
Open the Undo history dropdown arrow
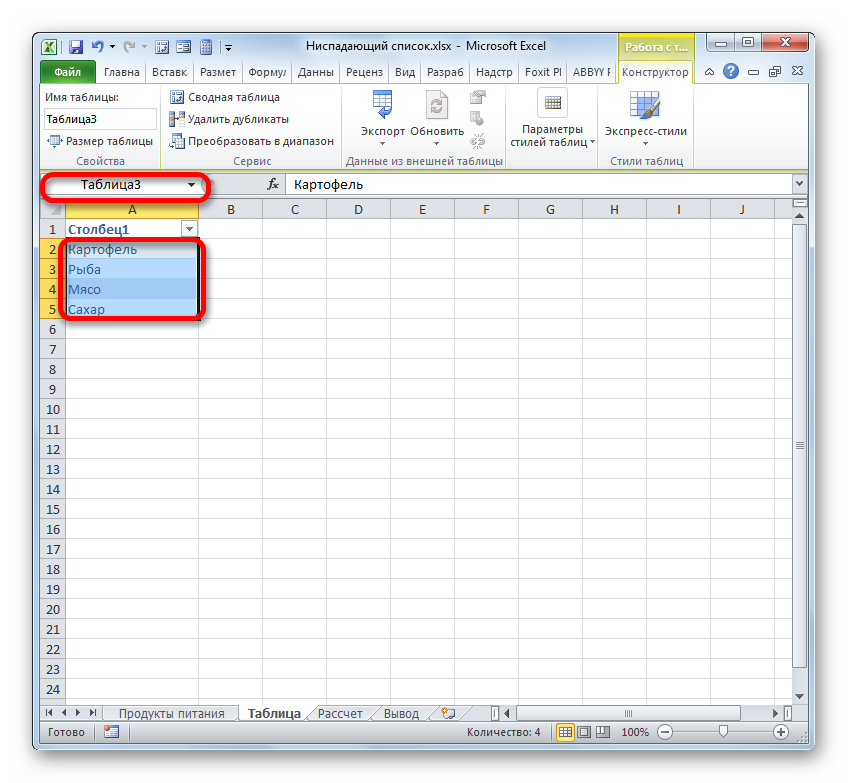point(112,47)
